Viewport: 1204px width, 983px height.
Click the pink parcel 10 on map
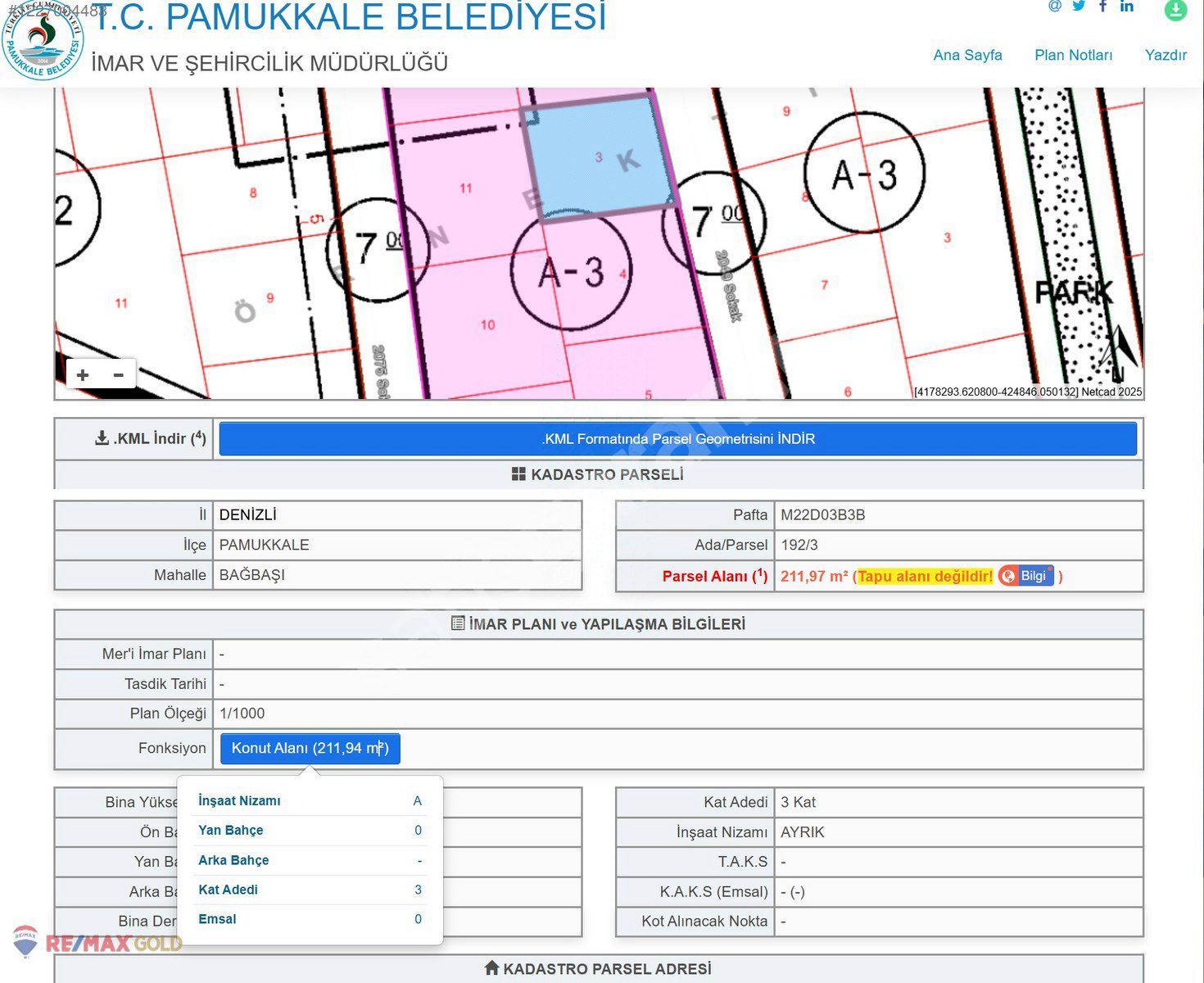(x=488, y=326)
